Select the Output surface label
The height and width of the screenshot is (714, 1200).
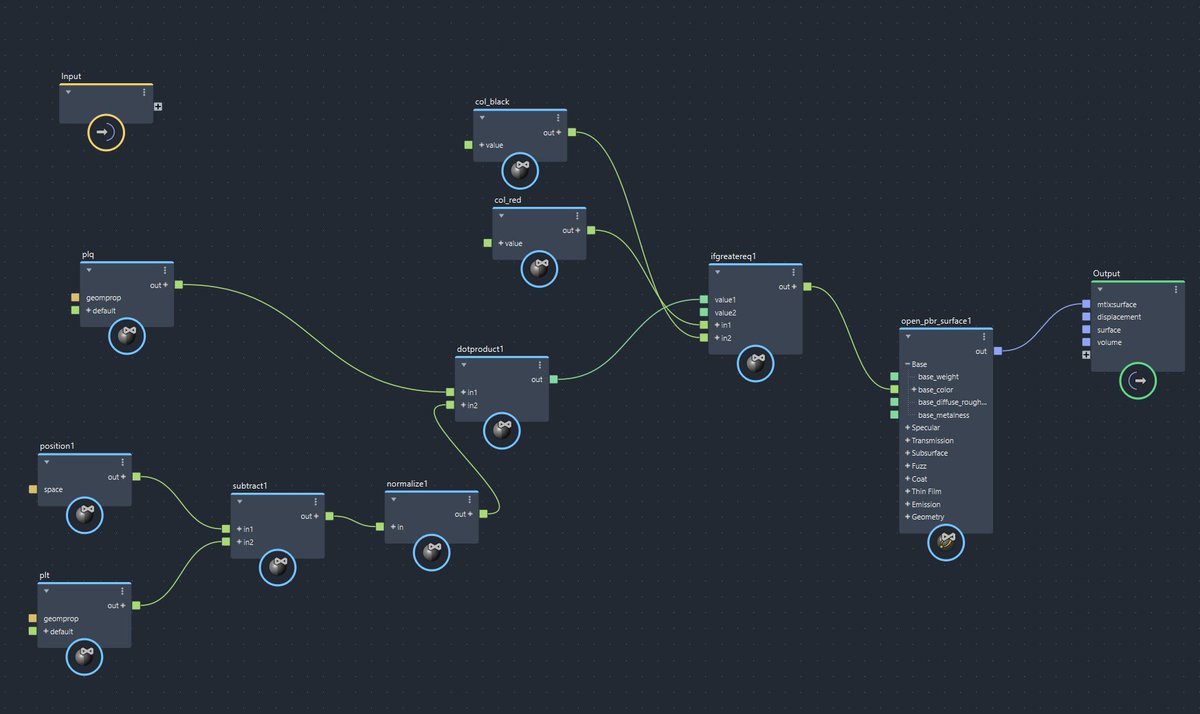1109,330
